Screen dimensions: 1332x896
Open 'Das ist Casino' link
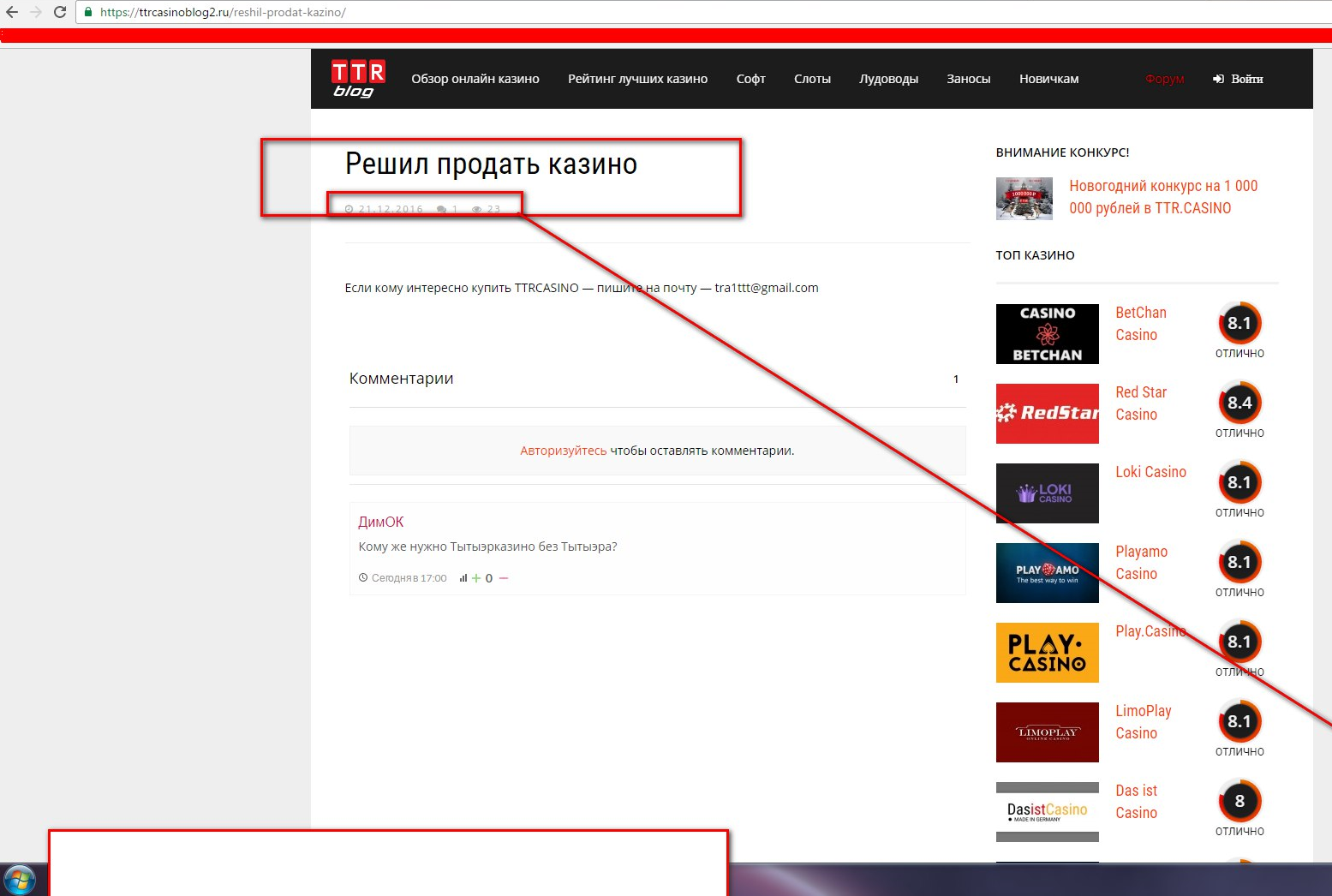pyautogui.click(x=1136, y=802)
